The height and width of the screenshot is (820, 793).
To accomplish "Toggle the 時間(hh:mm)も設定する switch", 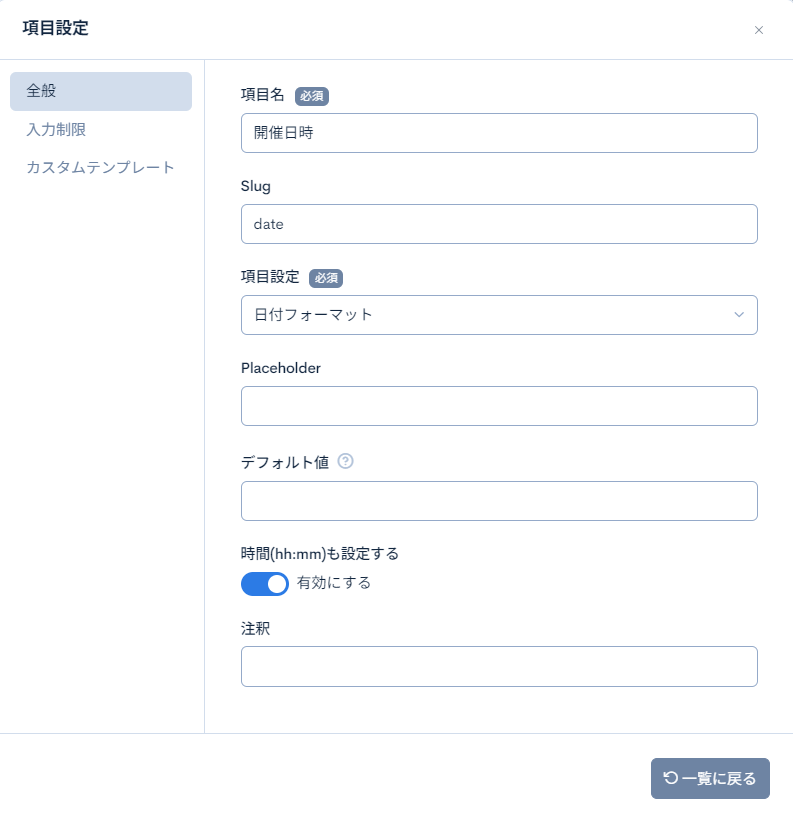I will click(265, 584).
